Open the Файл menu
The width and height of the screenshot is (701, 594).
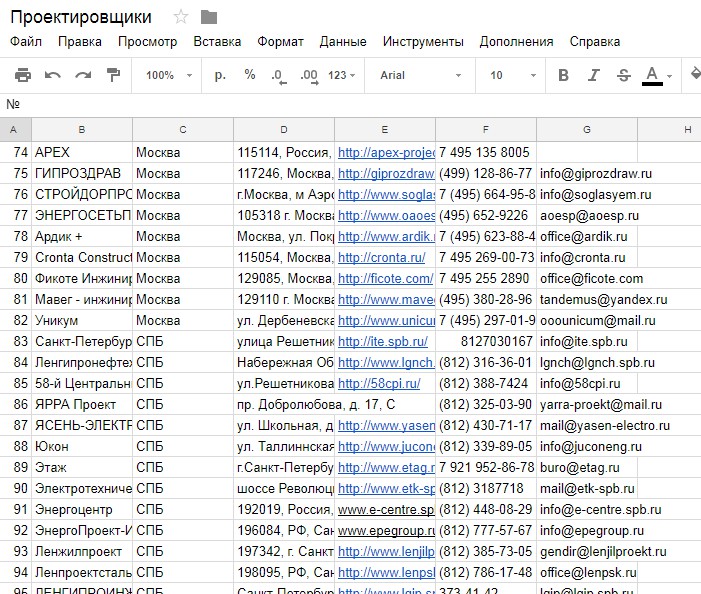coord(26,42)
